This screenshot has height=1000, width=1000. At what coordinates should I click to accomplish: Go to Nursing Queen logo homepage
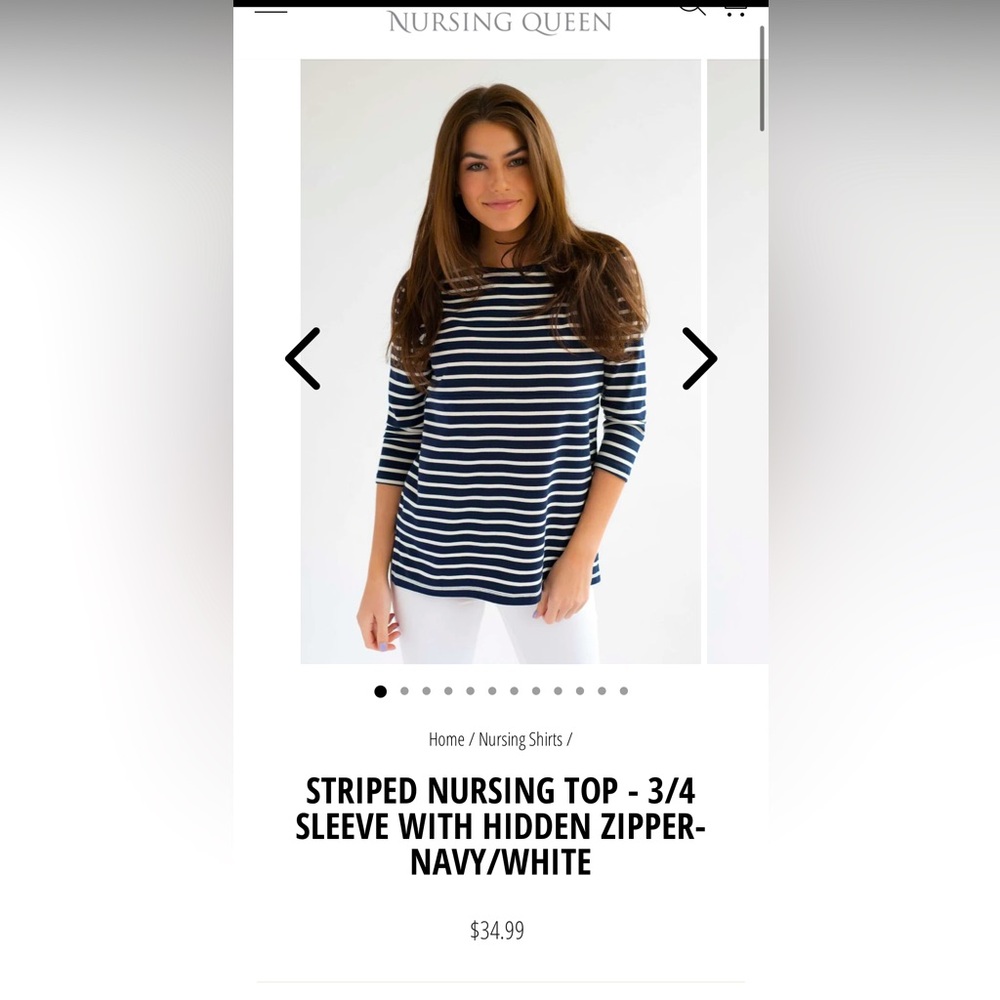coord(499,22)
